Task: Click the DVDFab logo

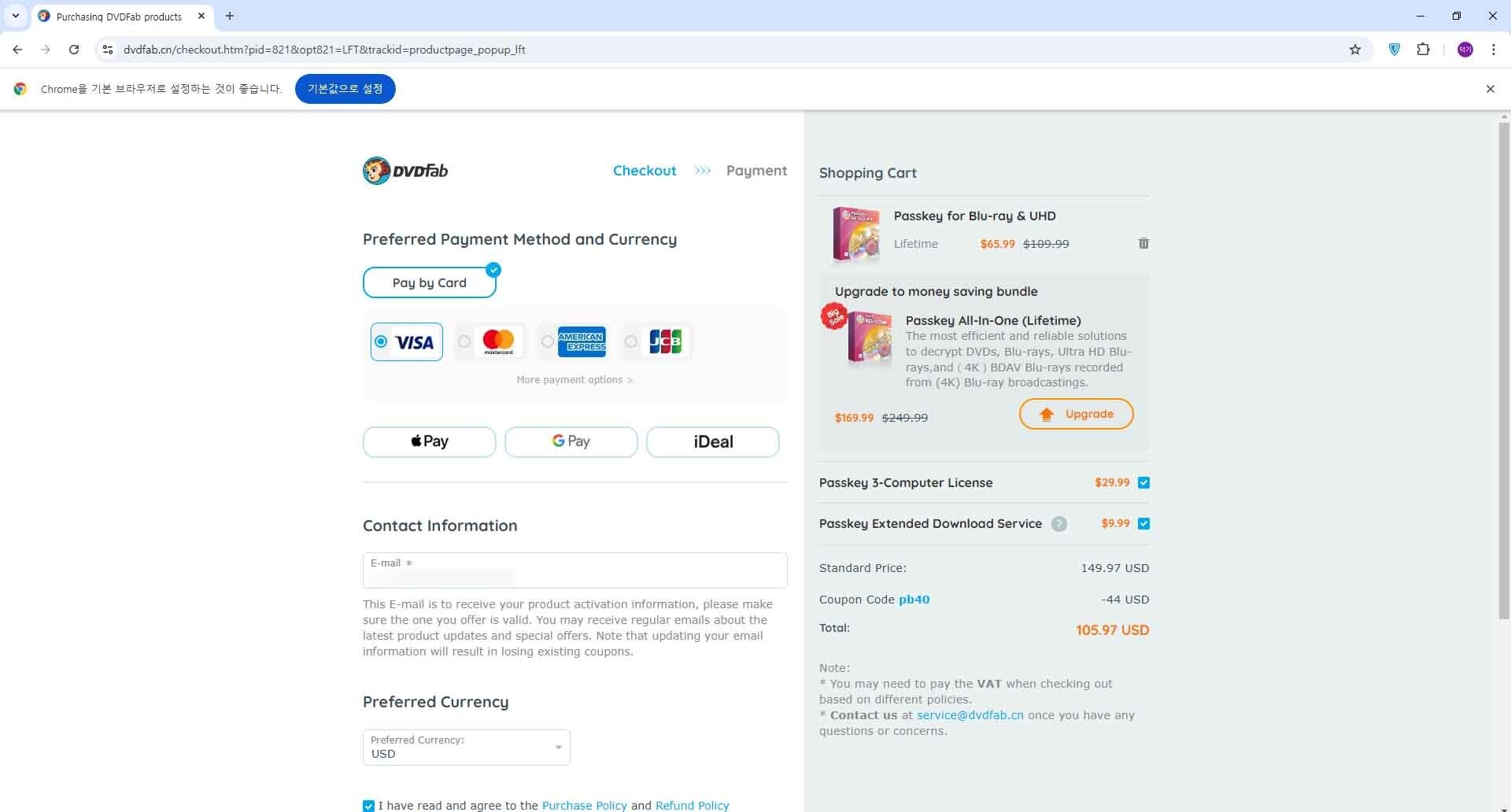Action: point(405,171)
